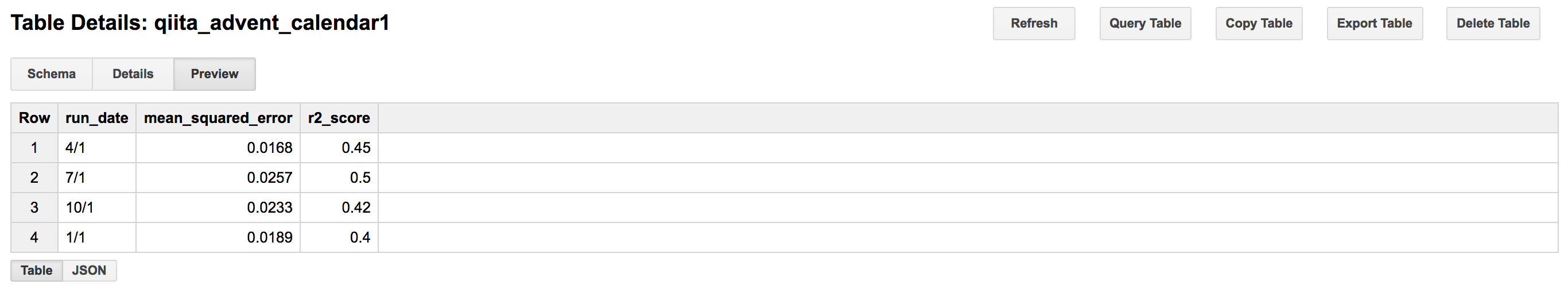The height and width of the screenshot is (292, 1568).
Task: Click Delete Table button
Action: [1492, 24]
